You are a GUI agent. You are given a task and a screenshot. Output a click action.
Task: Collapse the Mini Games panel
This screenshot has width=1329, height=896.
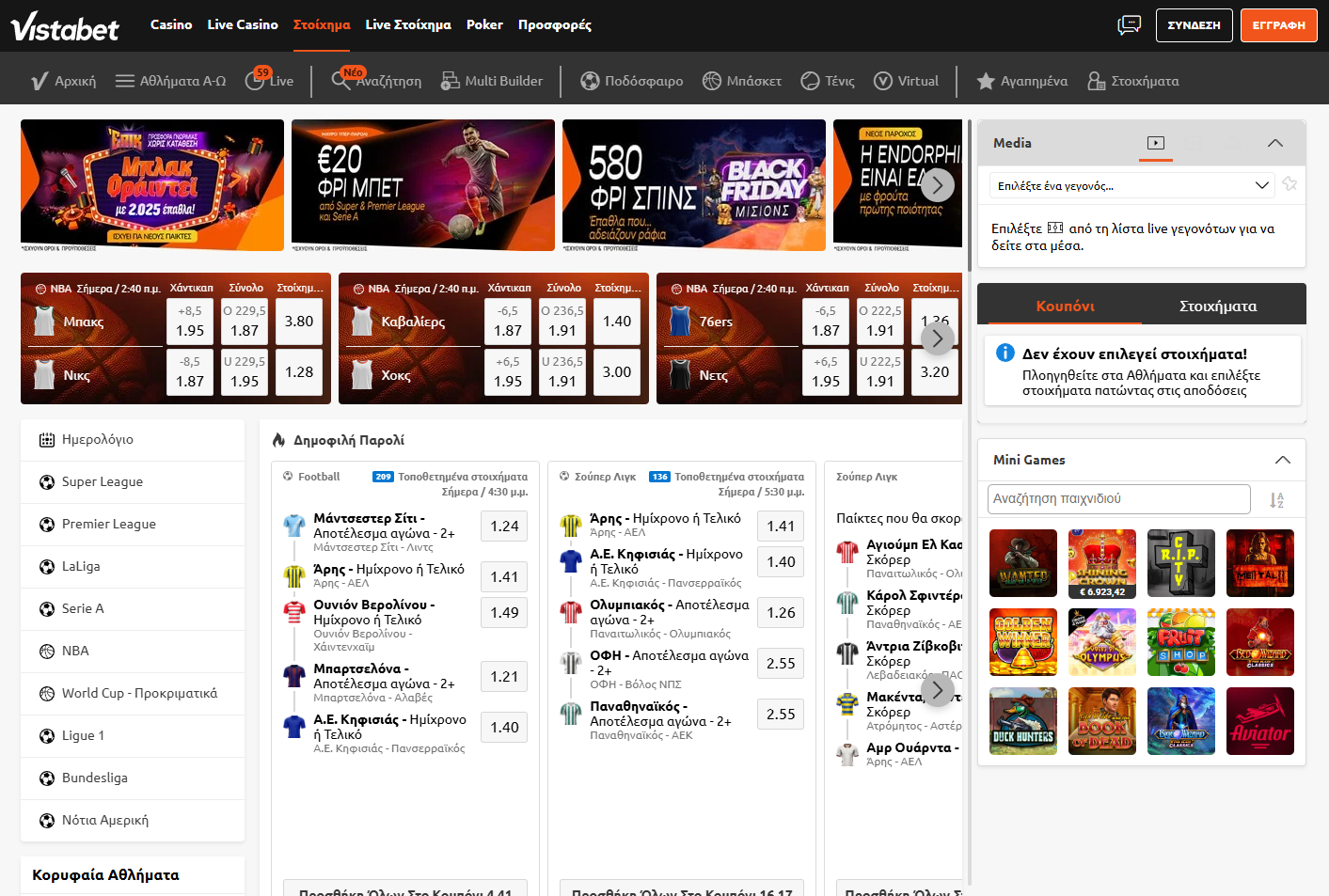(1282, 460)
